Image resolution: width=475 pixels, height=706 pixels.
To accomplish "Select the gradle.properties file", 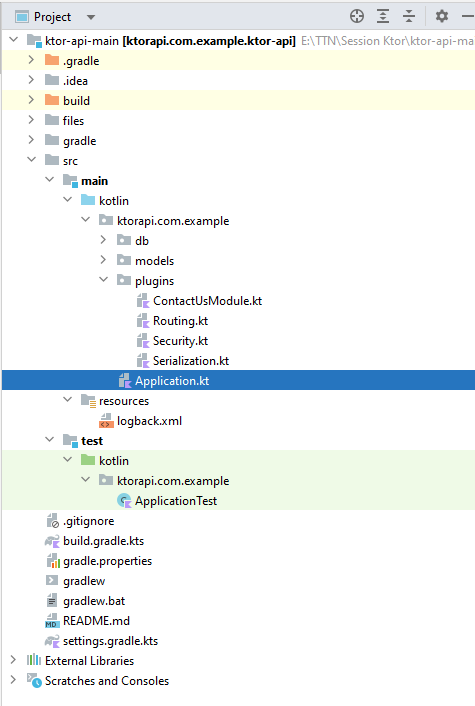I will tap(107, 561).
